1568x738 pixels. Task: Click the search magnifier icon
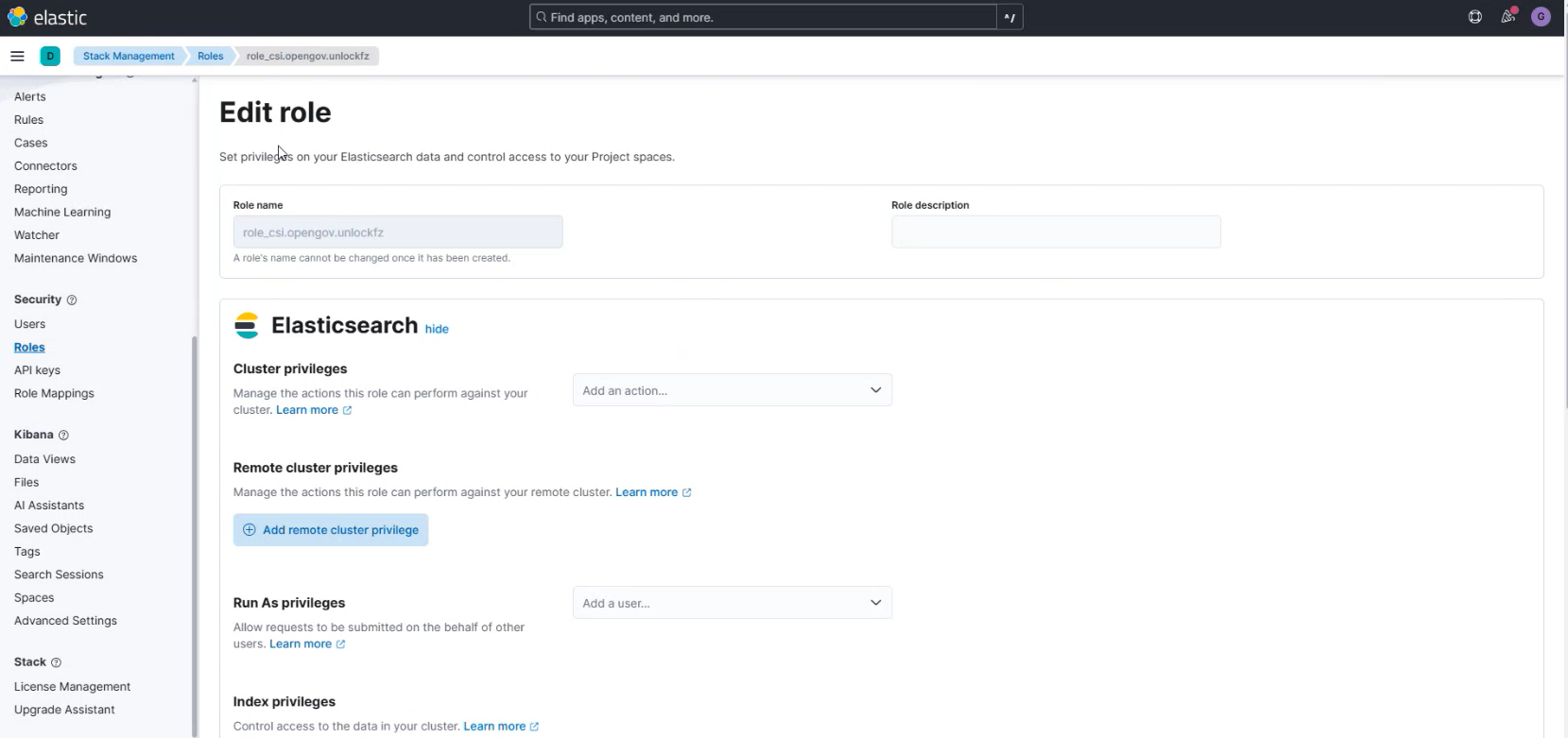click(542, 17)
